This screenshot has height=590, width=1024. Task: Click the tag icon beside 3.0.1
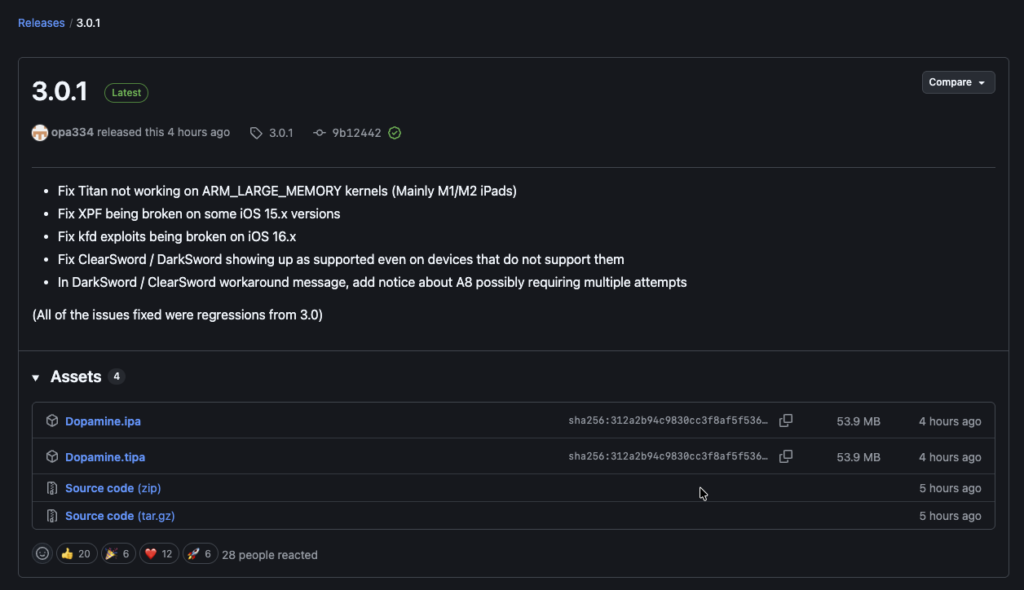(x=256, y=133)
